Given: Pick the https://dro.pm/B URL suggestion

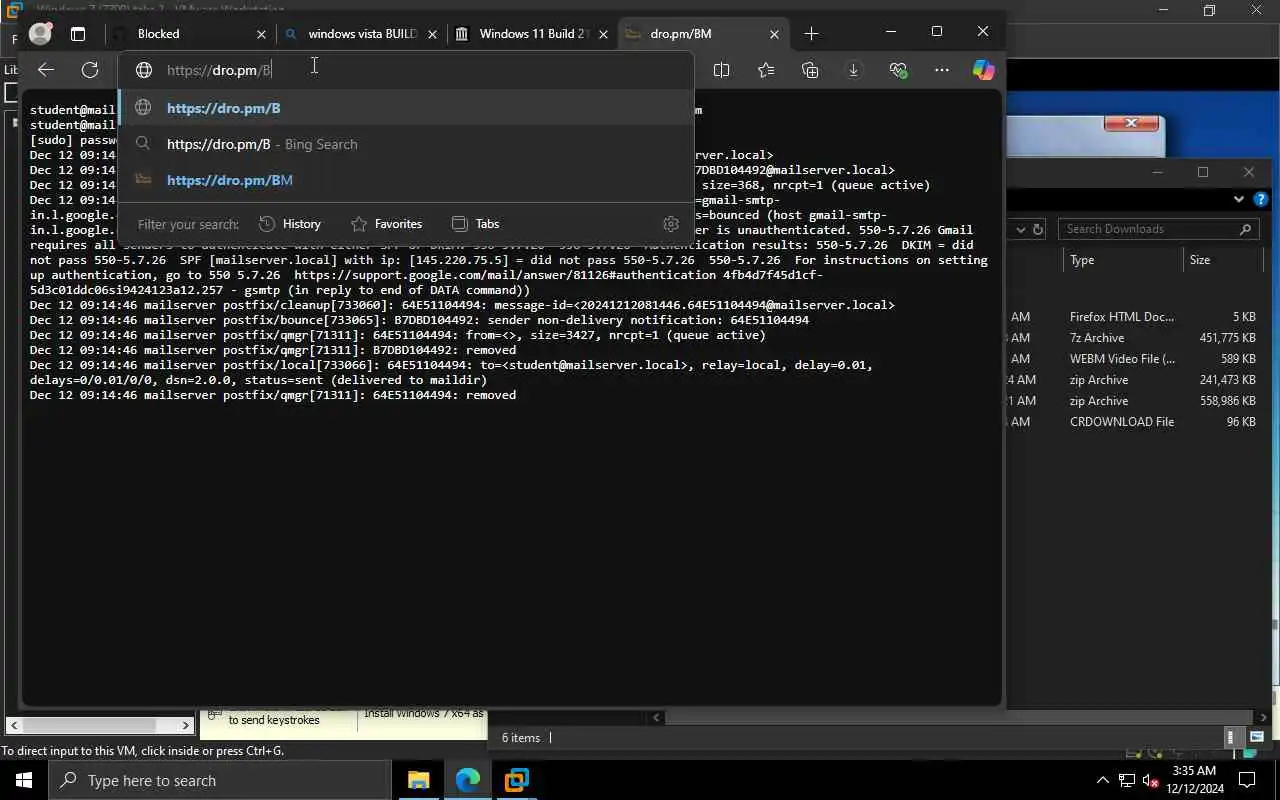Looking at the screenshot, I should (406, 108).
